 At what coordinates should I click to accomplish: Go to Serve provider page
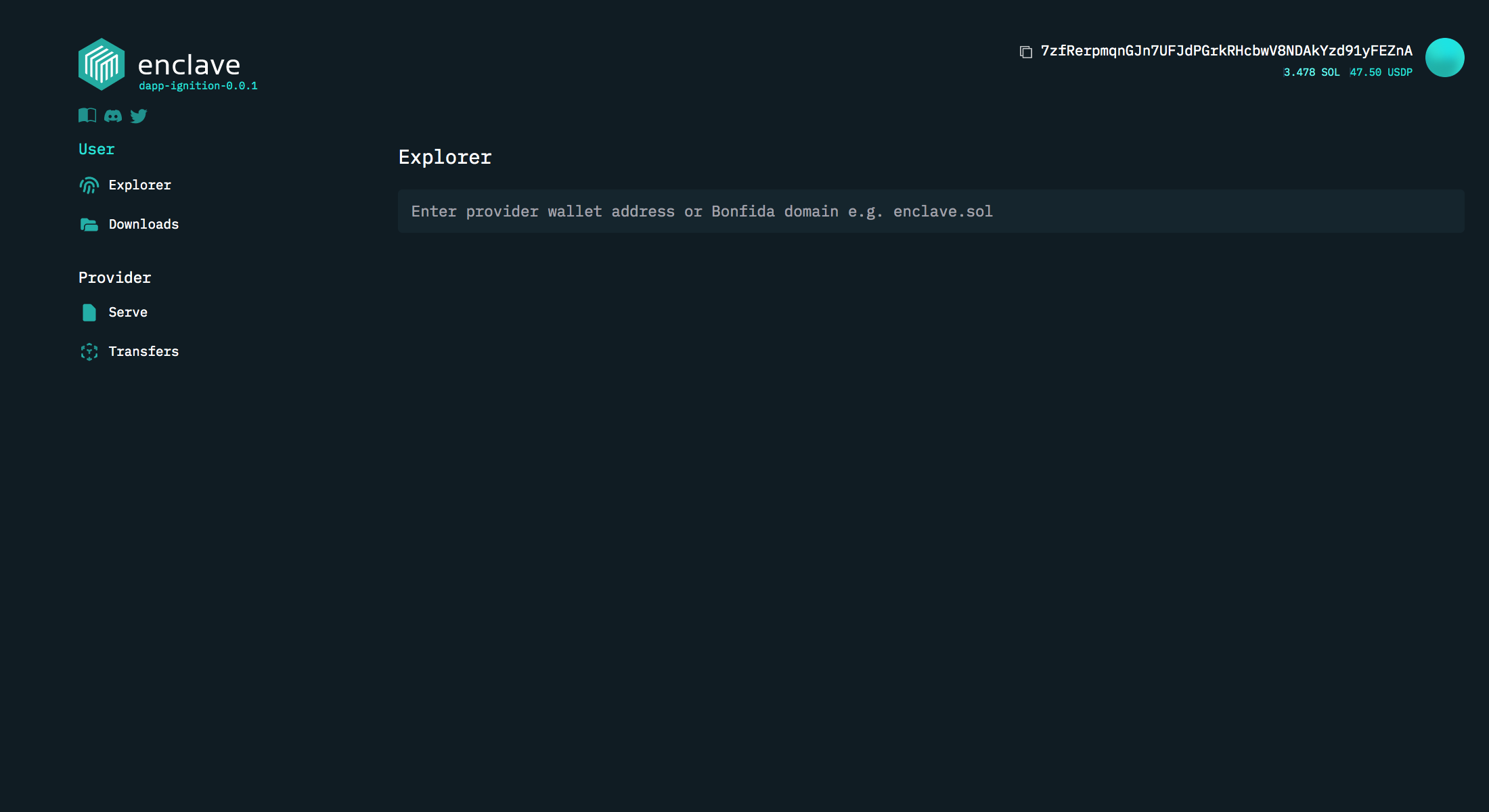[x=128, y=313]
